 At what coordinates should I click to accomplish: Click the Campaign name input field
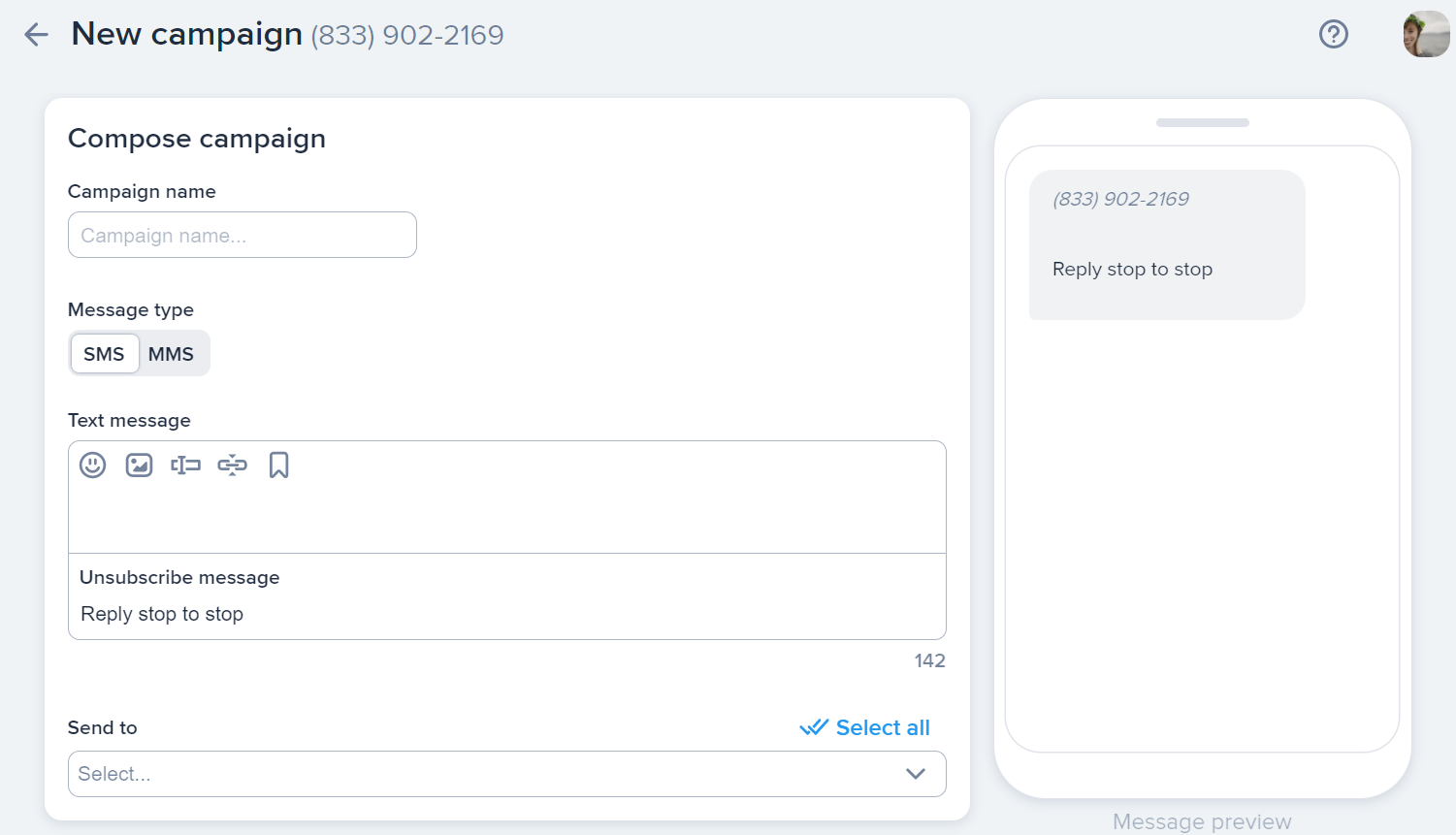coord(242,235)
